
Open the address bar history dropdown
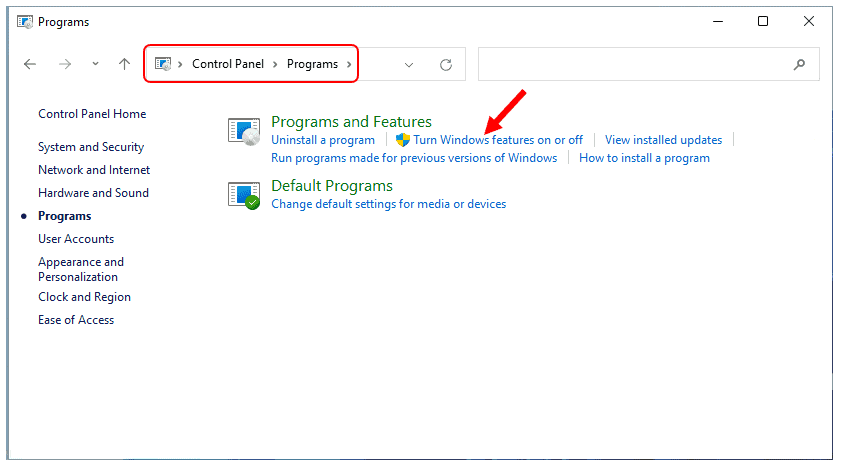pos(409,65)
